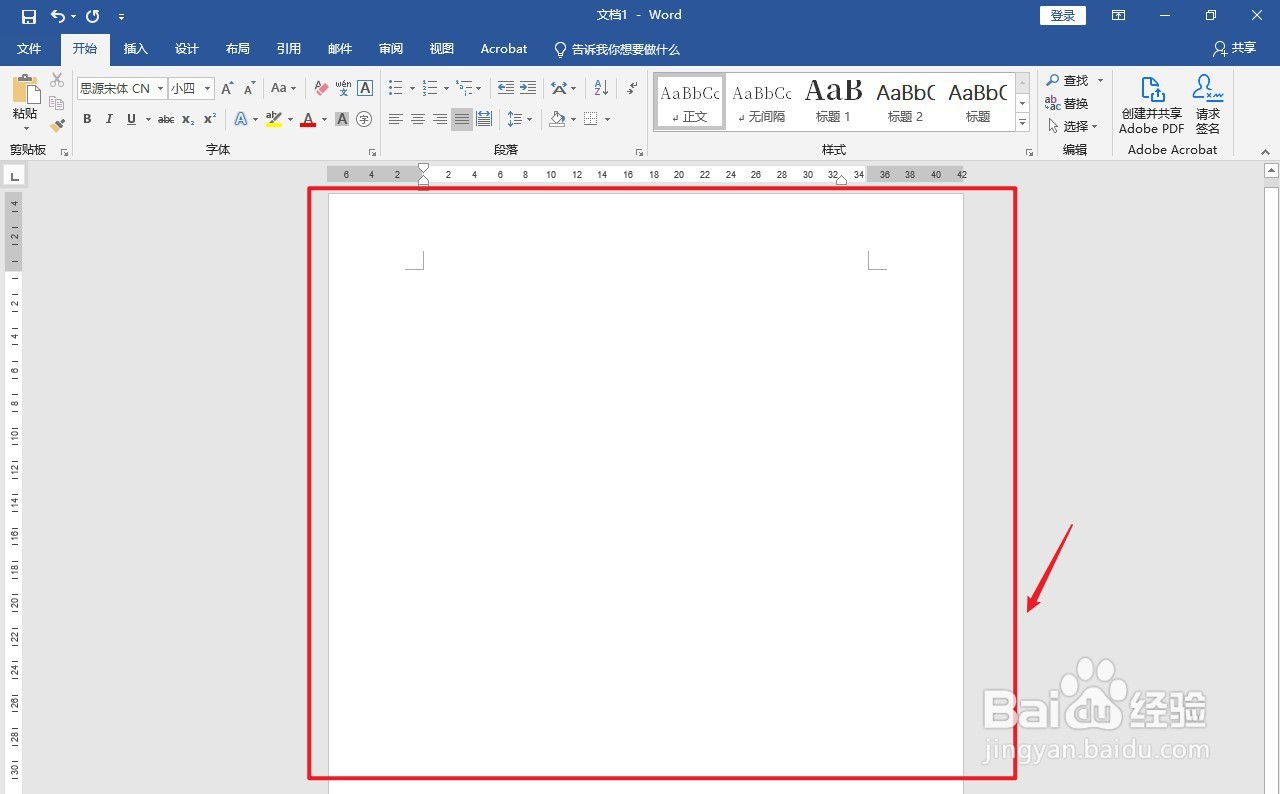Screen dimensions: 1280x794
Task: Click the Decrease Font Size icon
Action: point(250,88)
